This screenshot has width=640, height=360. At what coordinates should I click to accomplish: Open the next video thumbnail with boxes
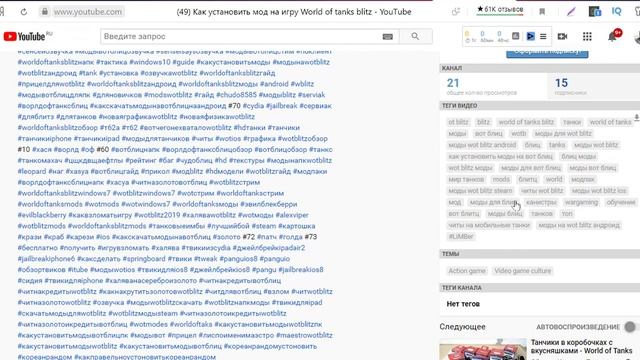tap(483, 349)
